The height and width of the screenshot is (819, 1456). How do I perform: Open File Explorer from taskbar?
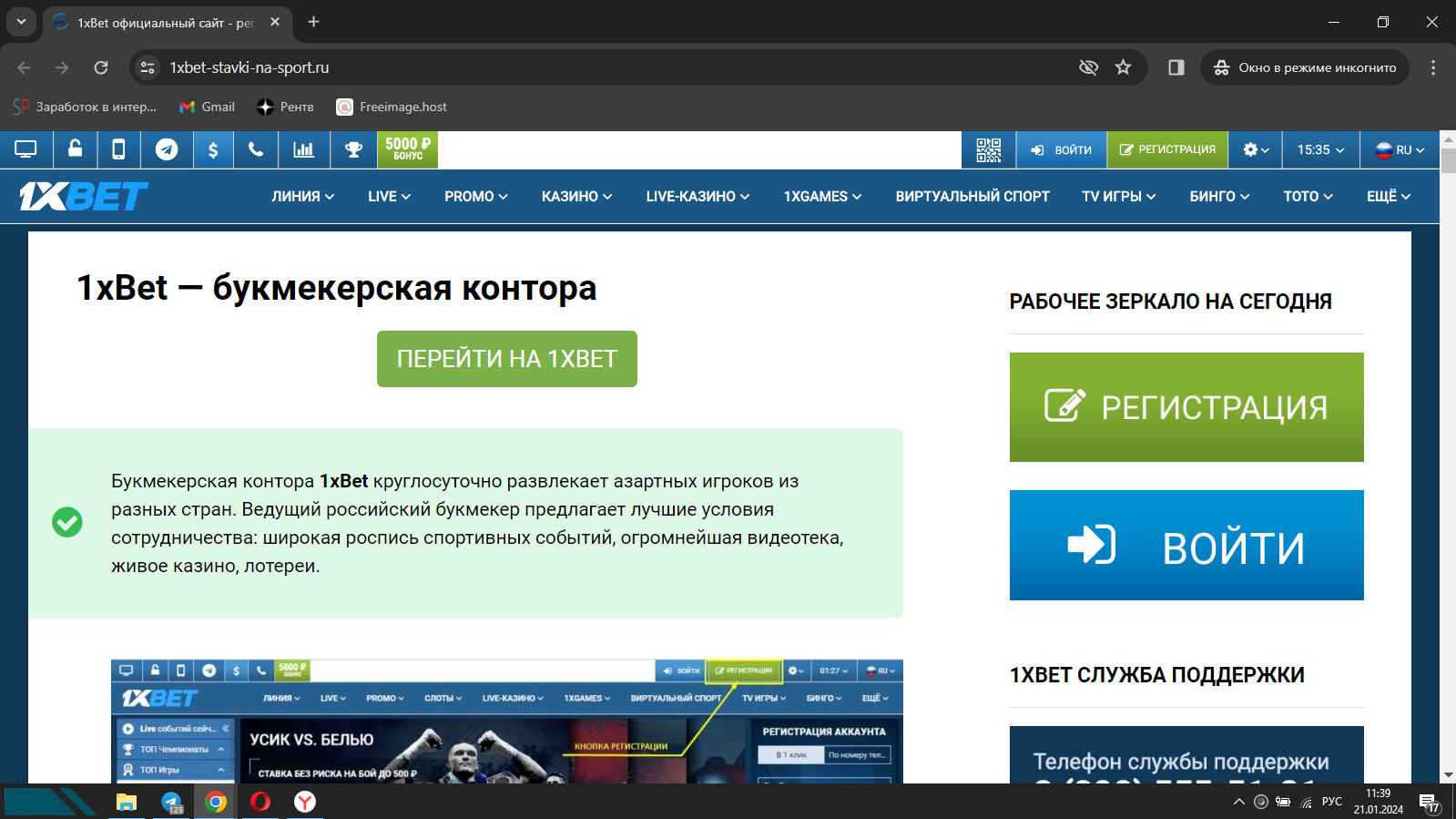click(126, 802)
